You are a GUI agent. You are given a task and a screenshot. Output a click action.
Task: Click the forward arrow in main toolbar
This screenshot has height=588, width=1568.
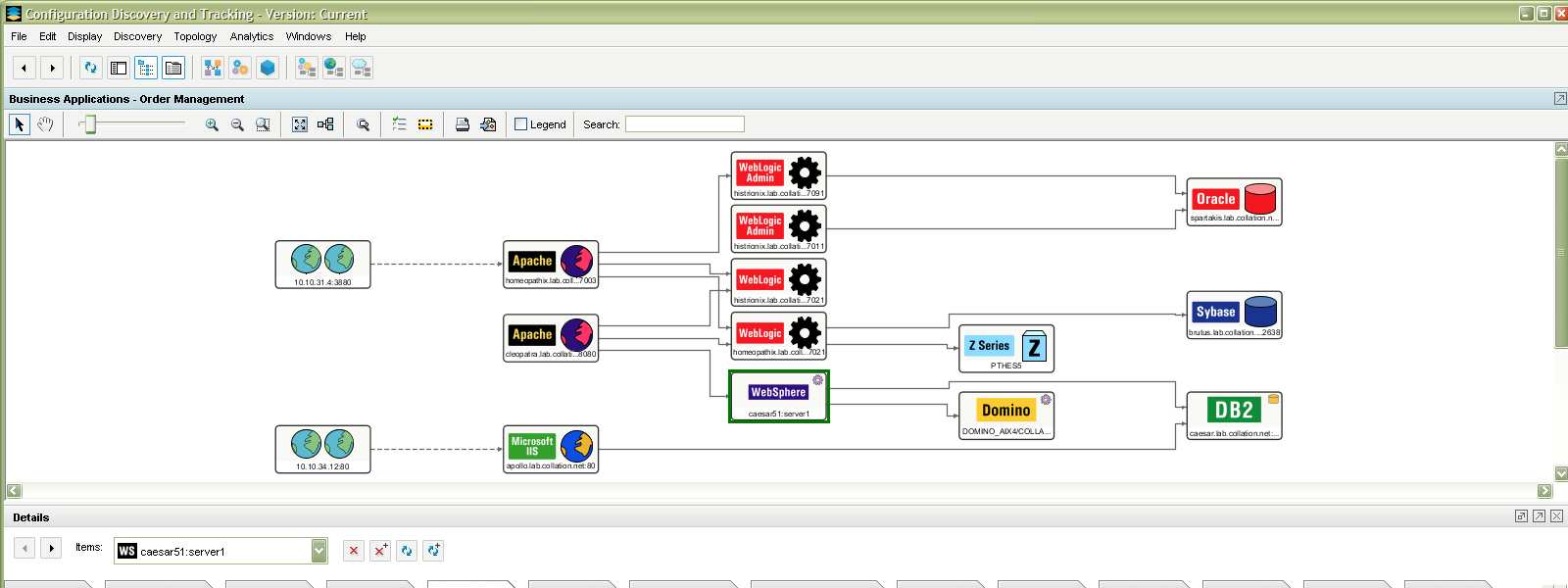point(52,68)
